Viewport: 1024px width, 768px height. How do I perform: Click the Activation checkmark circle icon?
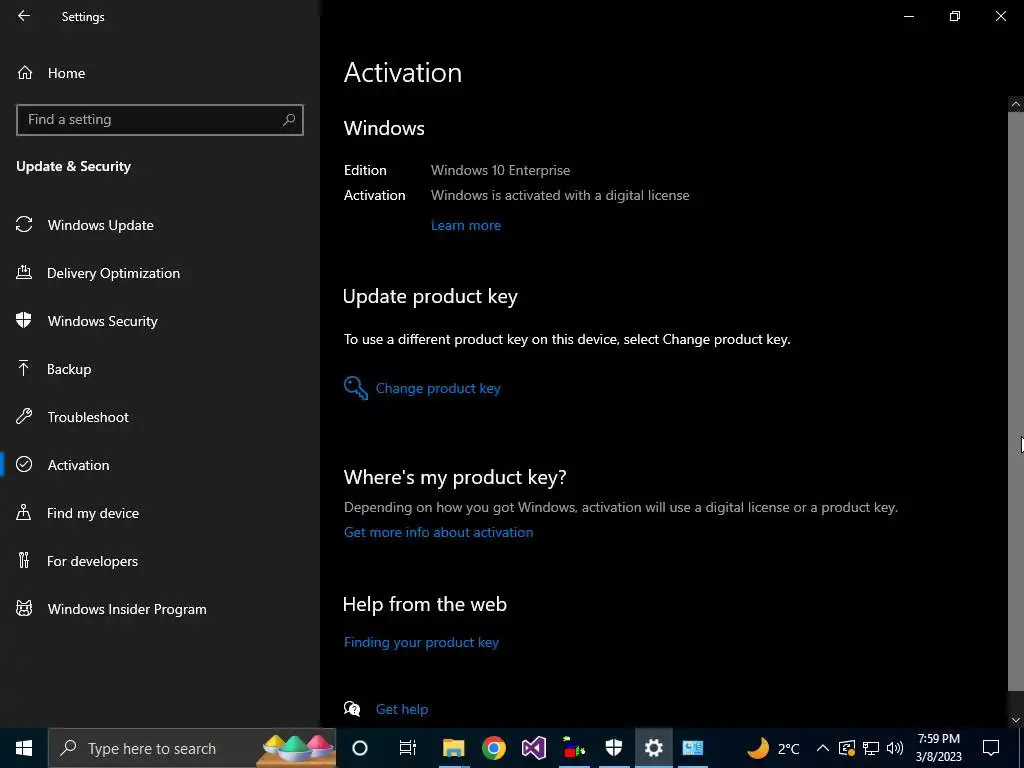tap(24, 464)
